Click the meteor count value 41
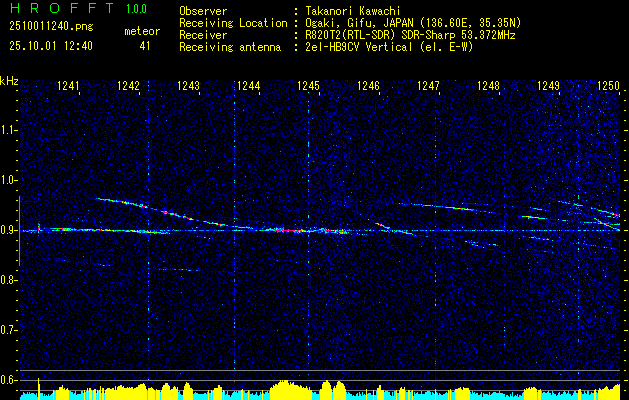Screen dimensions: 629x400 pos(145,46)
